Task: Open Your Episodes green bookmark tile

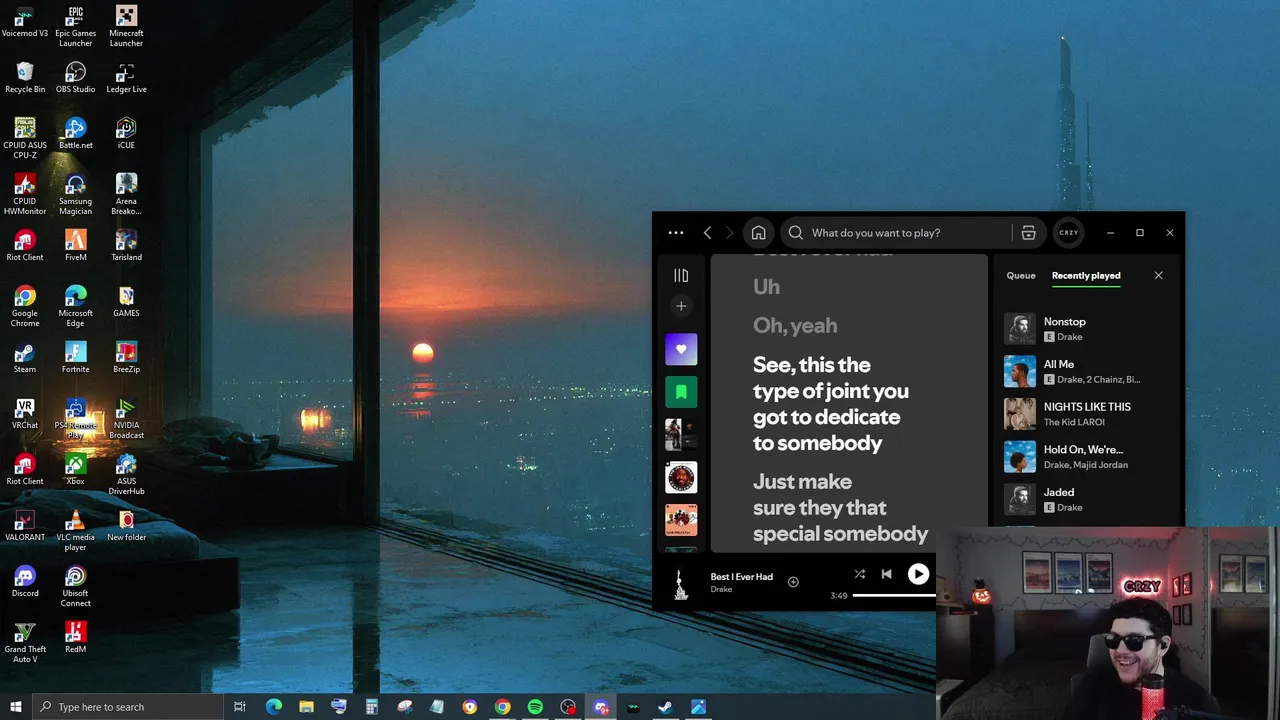Action: click(x=681, y=392)
